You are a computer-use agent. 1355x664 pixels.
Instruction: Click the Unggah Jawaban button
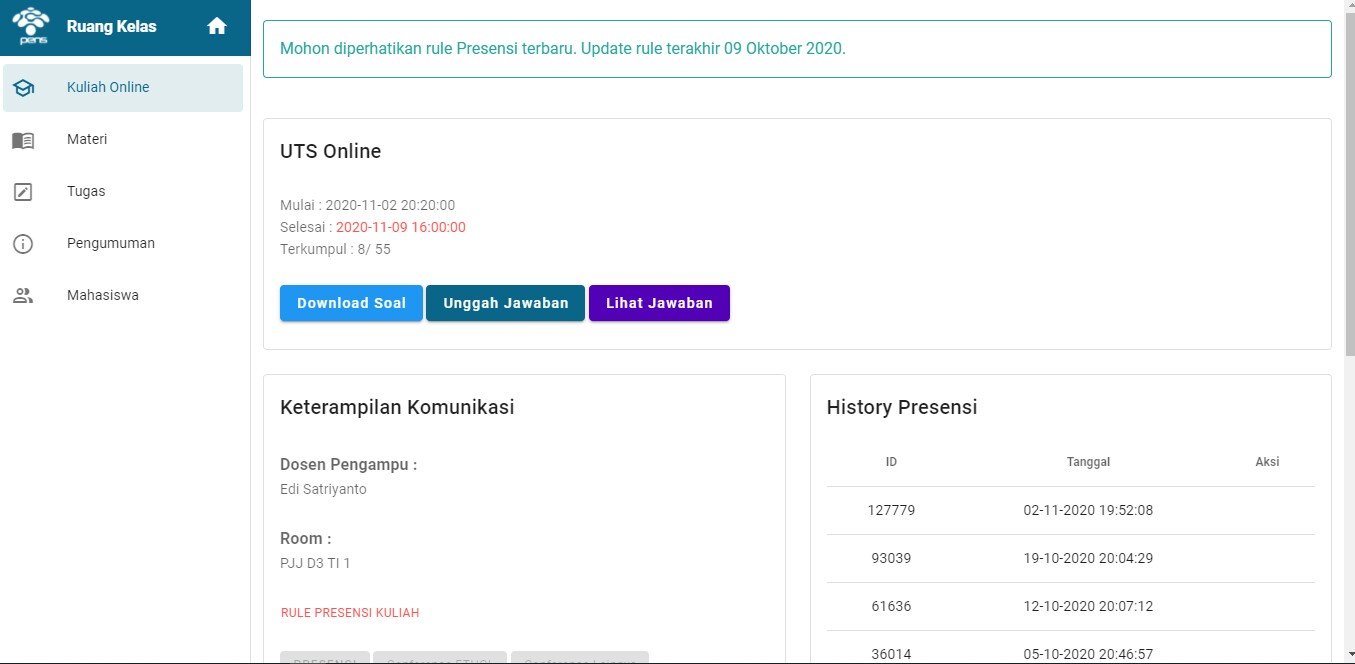pos(505,303)
